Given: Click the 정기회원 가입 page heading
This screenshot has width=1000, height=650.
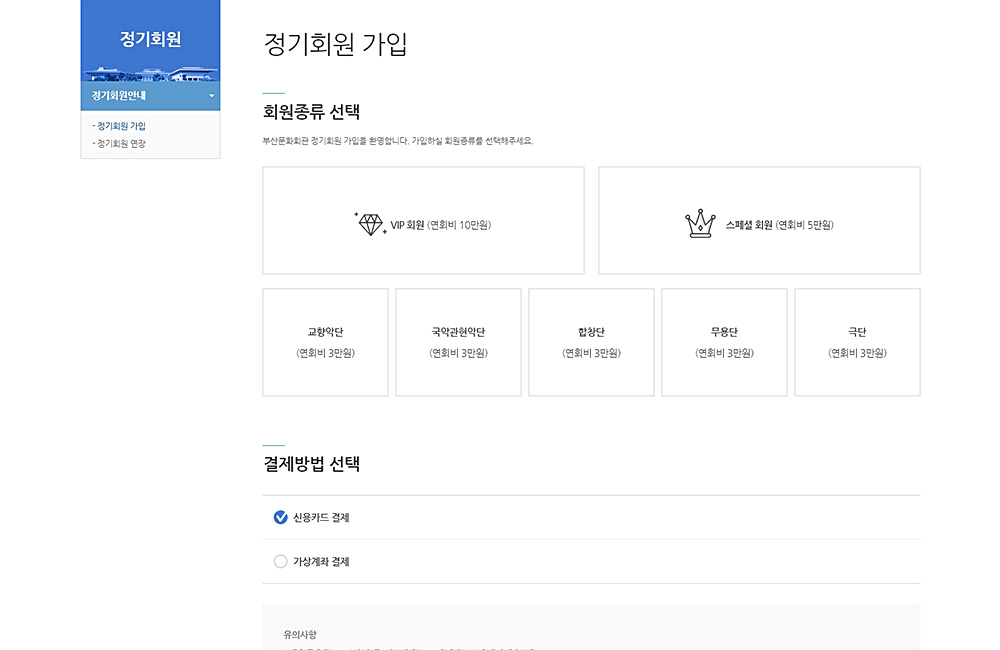Looking at the screenshot, I should (335, 44).
